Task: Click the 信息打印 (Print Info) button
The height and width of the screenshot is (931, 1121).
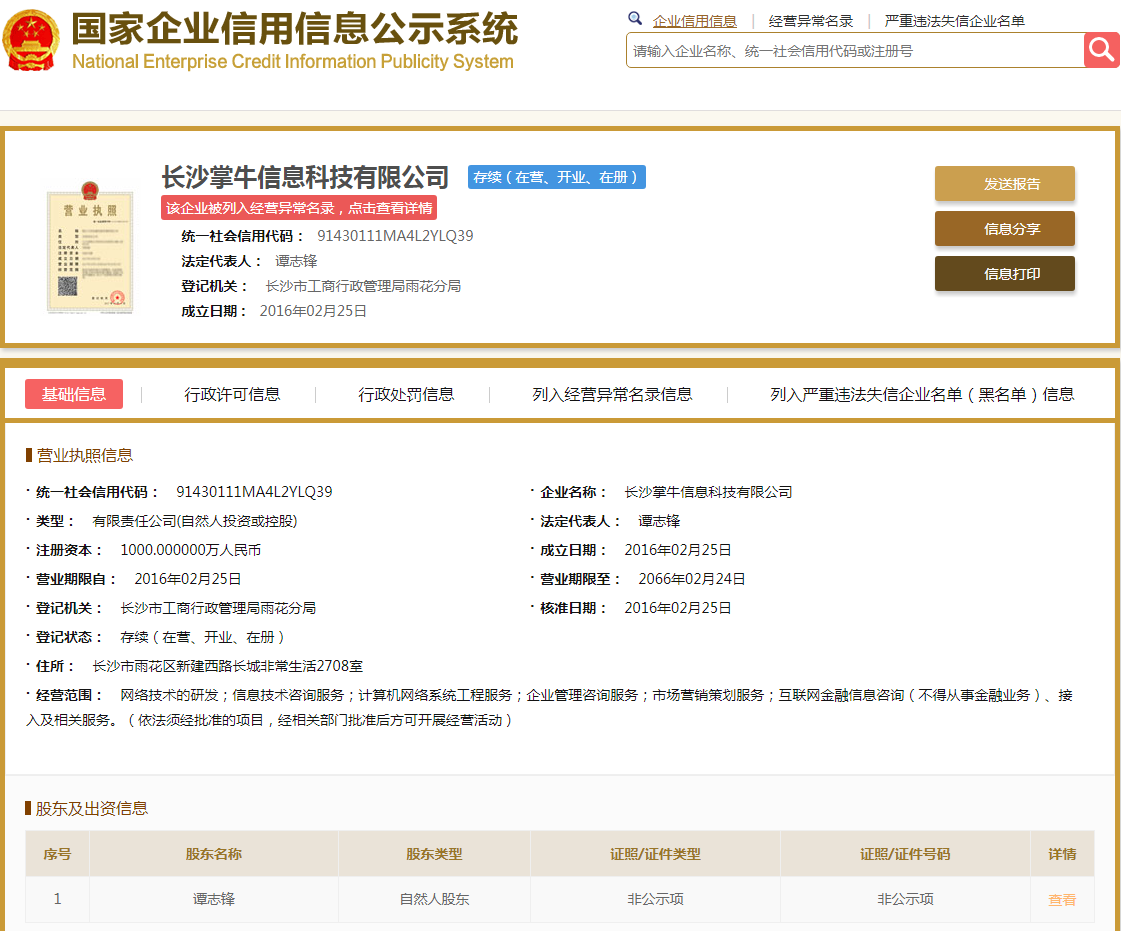Action: pos(1004,273)
